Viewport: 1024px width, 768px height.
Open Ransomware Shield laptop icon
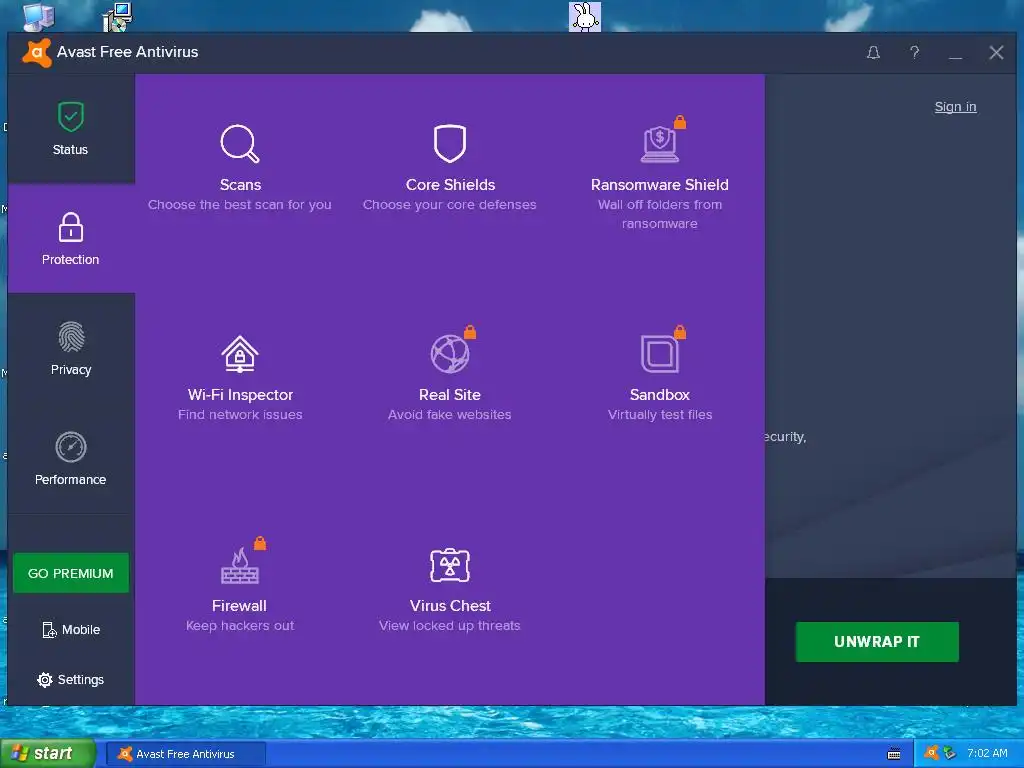[660, 144]
